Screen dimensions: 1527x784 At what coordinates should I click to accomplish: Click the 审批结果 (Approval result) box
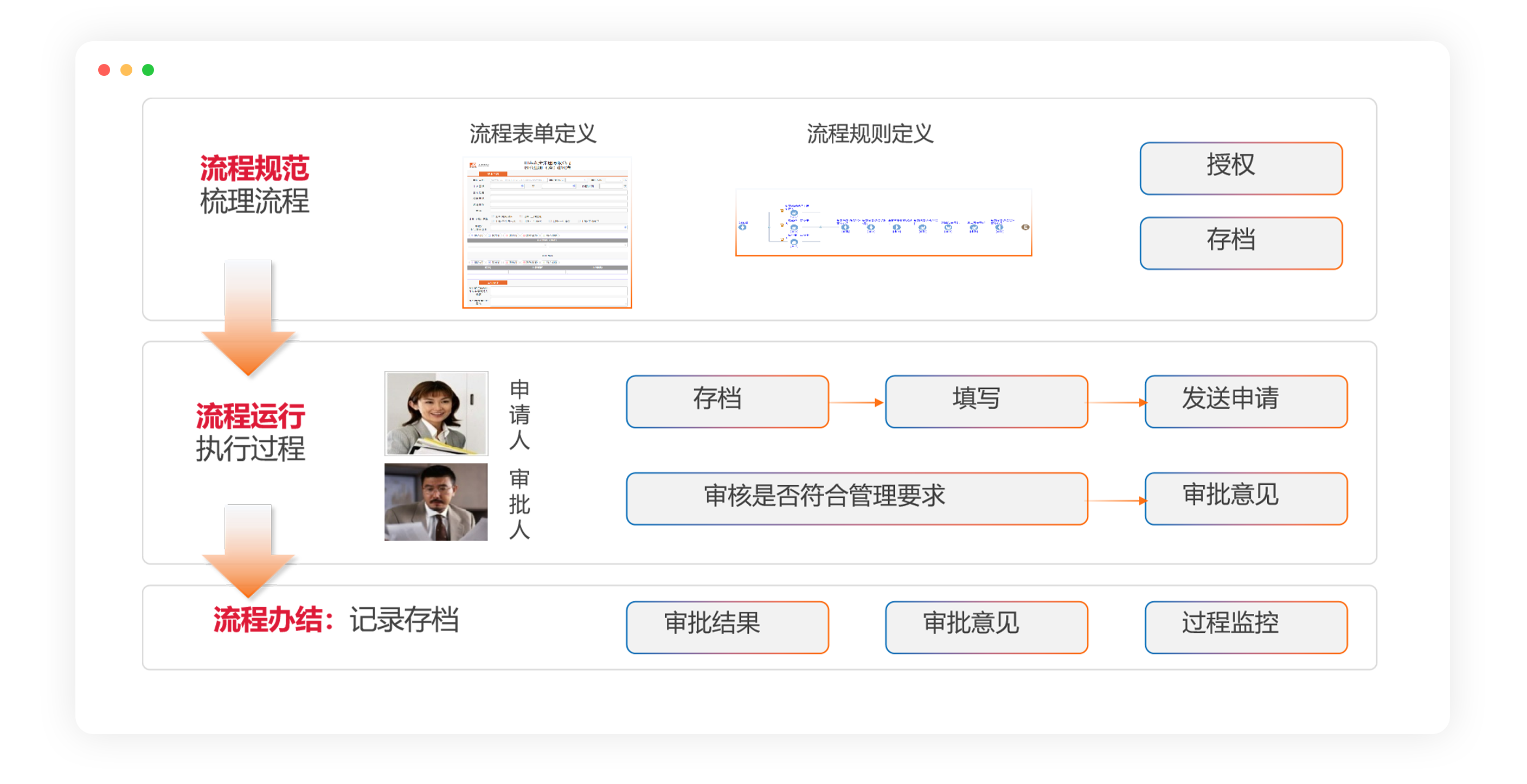coord(727,626)
